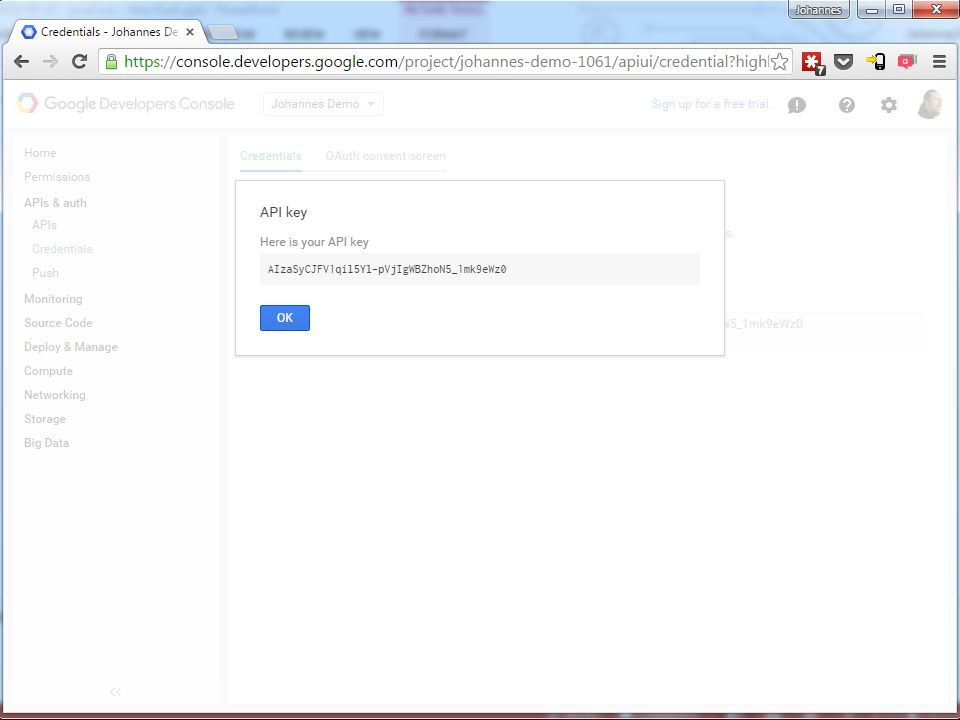Select the Credentials browser tab
Image resolution: width=960 pixels, height=720 pixels.
(x=107, y=32)
